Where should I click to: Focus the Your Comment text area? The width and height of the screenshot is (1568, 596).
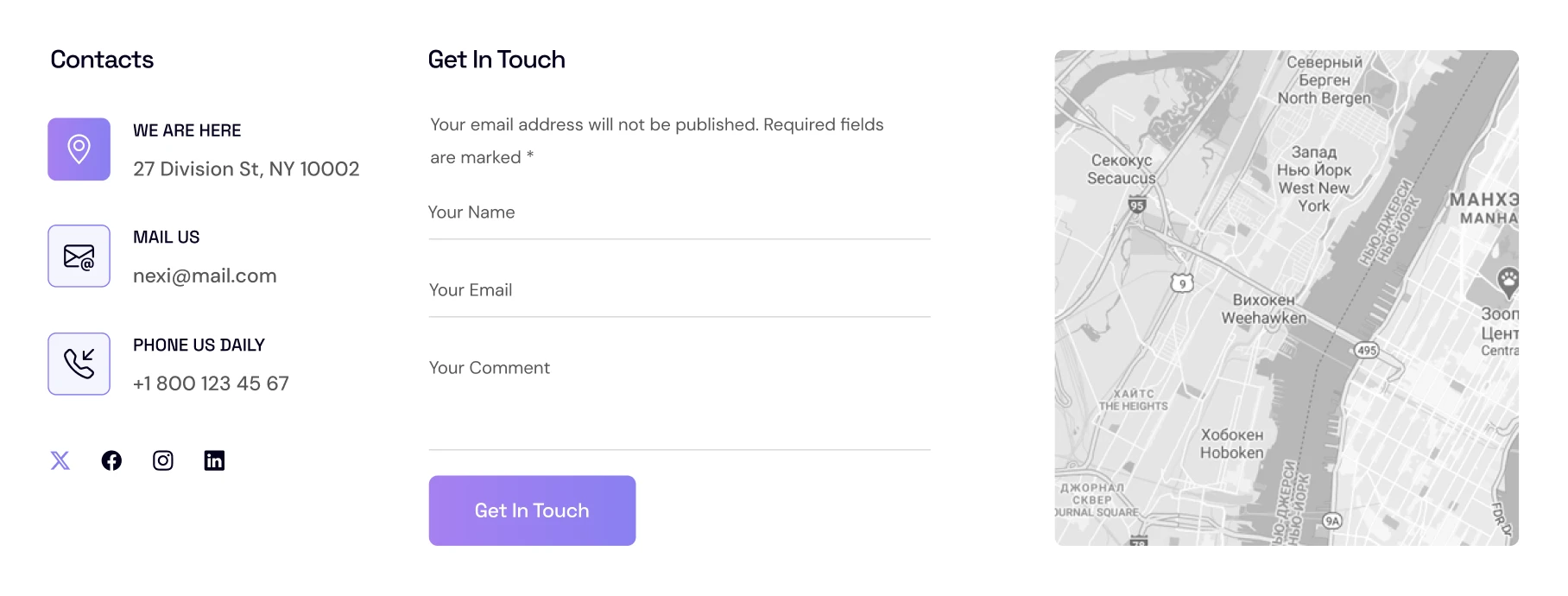click(x=680, y=401)
